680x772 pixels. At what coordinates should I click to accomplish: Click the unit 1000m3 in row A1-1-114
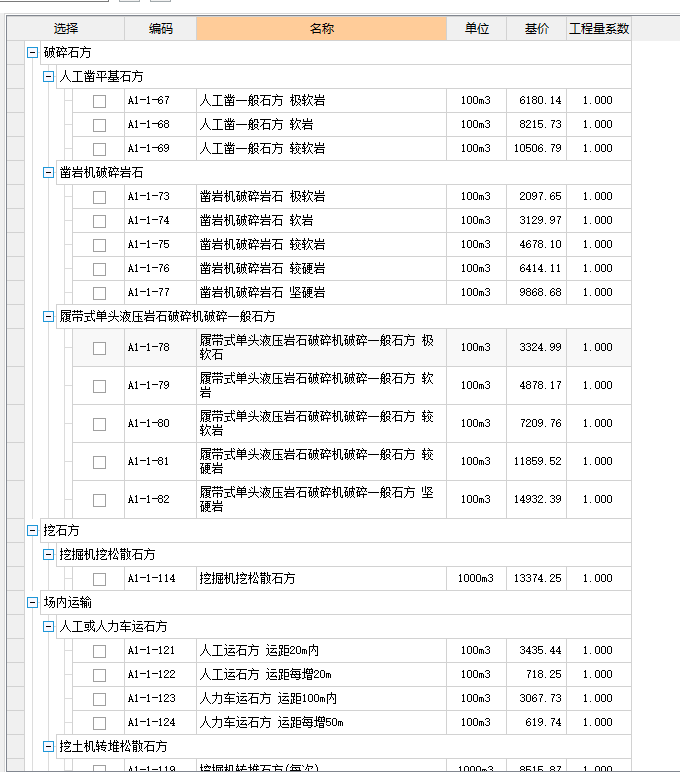click(476, 578)
